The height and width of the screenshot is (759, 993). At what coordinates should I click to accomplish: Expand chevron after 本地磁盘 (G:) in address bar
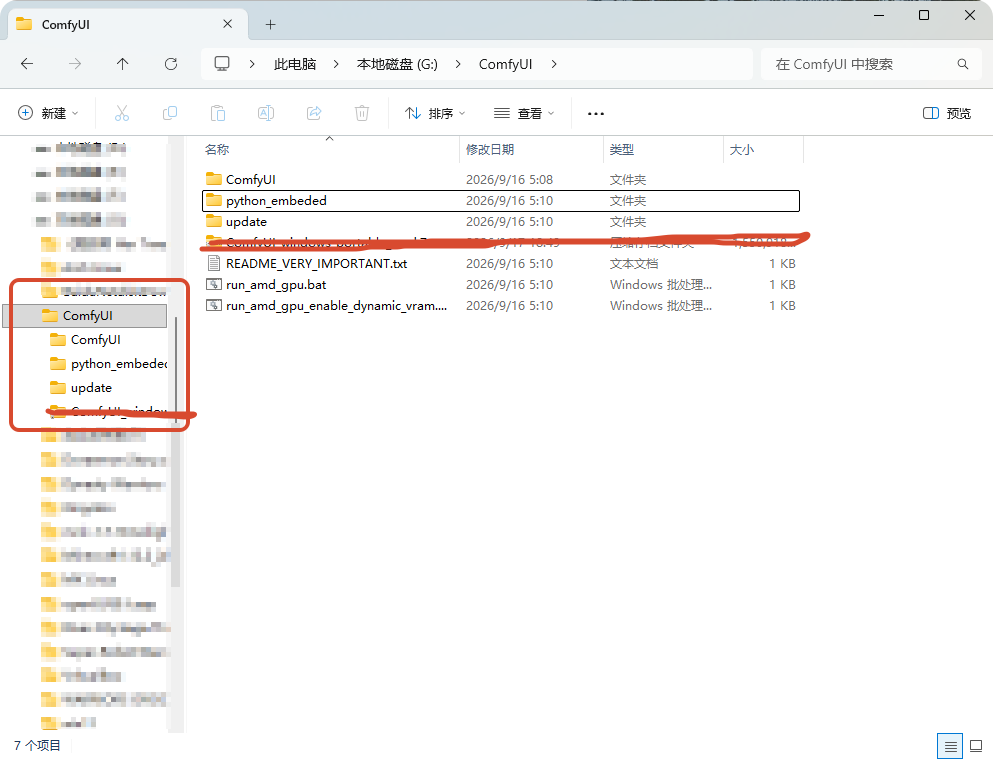(458, 64)
